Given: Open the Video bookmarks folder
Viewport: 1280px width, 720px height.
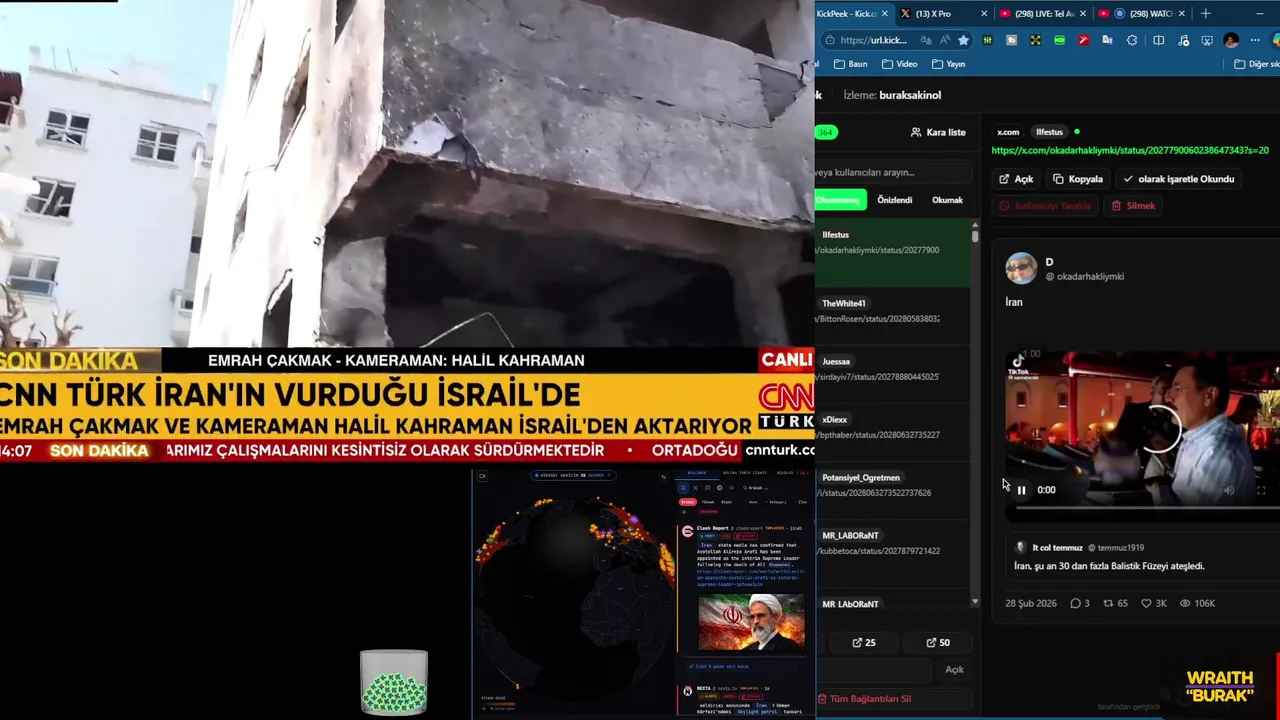Looking at the screenshot, I should 899,64.
